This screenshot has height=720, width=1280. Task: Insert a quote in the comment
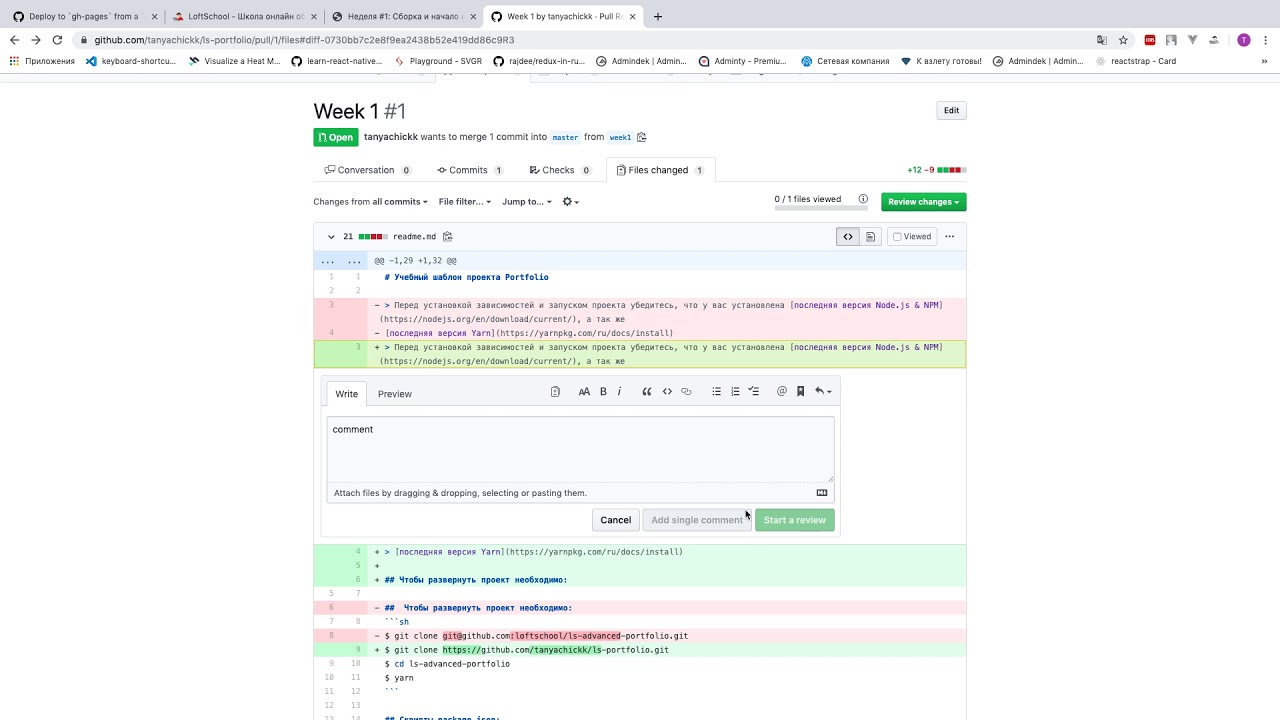click(647, 392)
